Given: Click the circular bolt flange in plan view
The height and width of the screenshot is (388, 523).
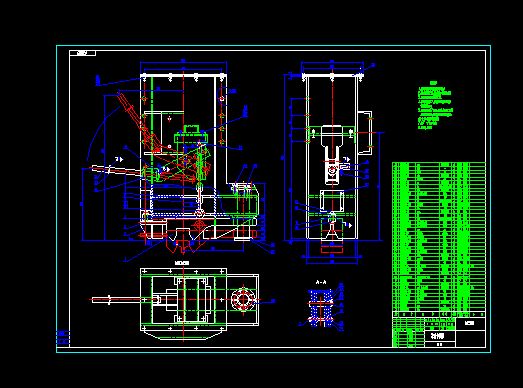Looking at the screenshot, I should click(x=243, y=299).
